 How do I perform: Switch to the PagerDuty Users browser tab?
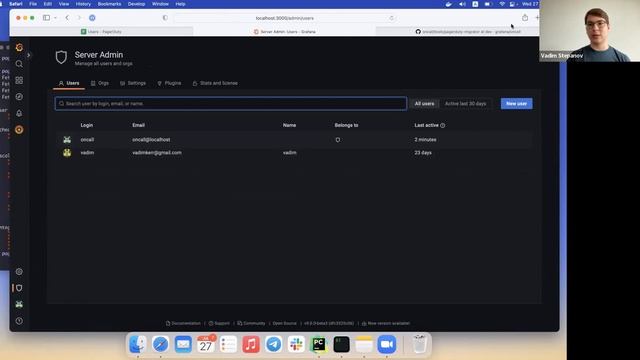(102, 31)
